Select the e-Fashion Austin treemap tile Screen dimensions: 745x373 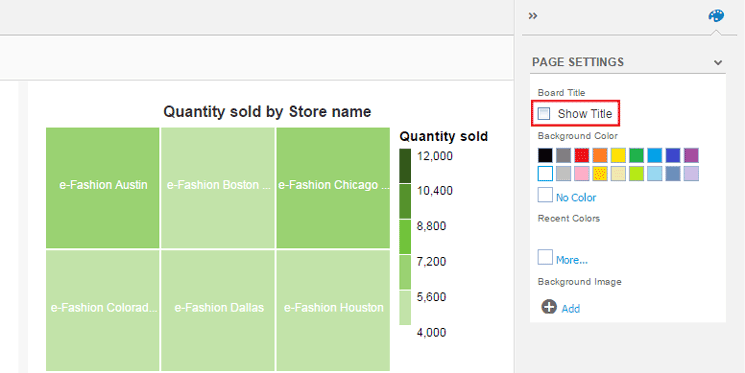(103, 188)
